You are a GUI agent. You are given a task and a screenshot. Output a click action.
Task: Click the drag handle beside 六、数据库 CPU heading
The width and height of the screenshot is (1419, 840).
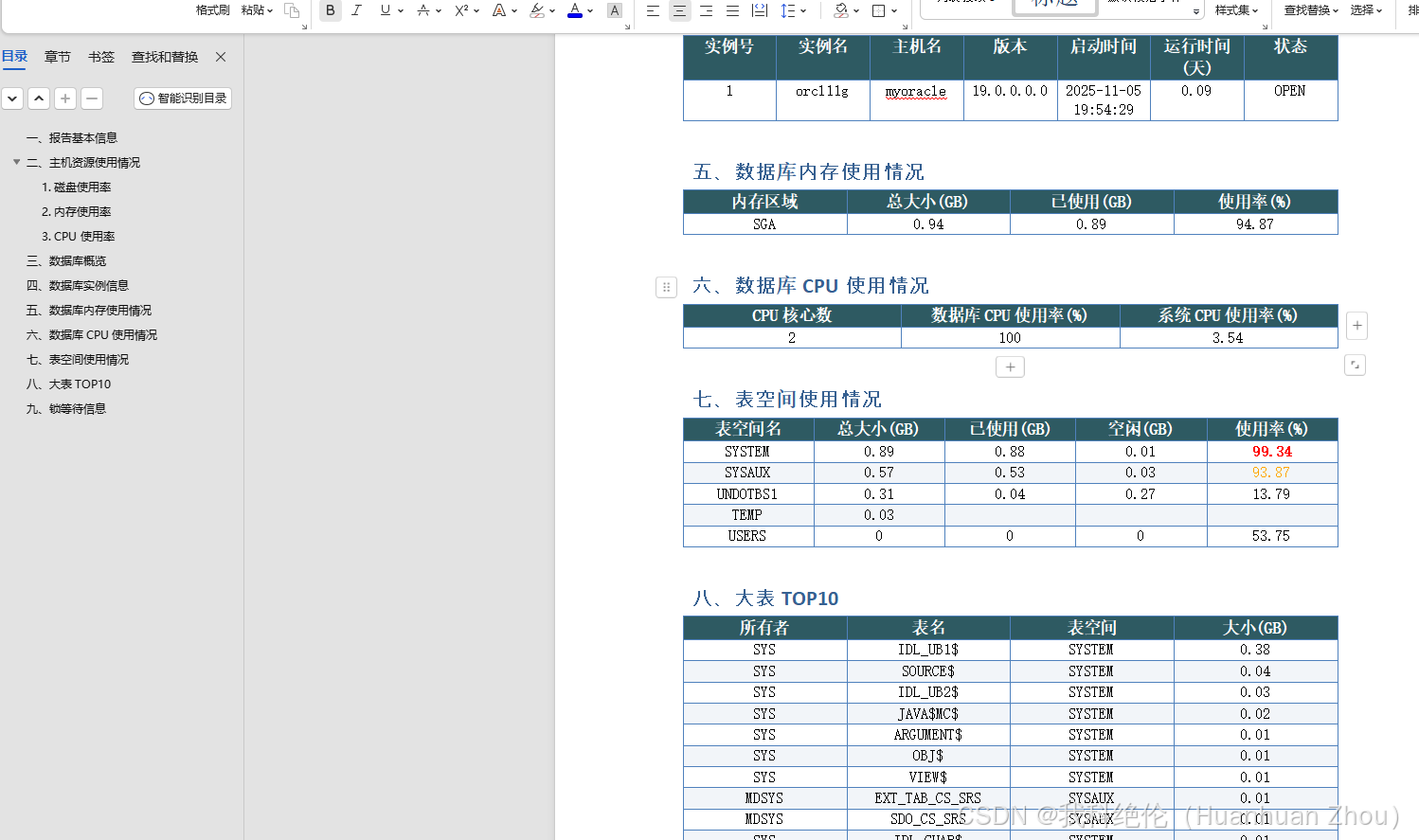[x=666, y=286]
